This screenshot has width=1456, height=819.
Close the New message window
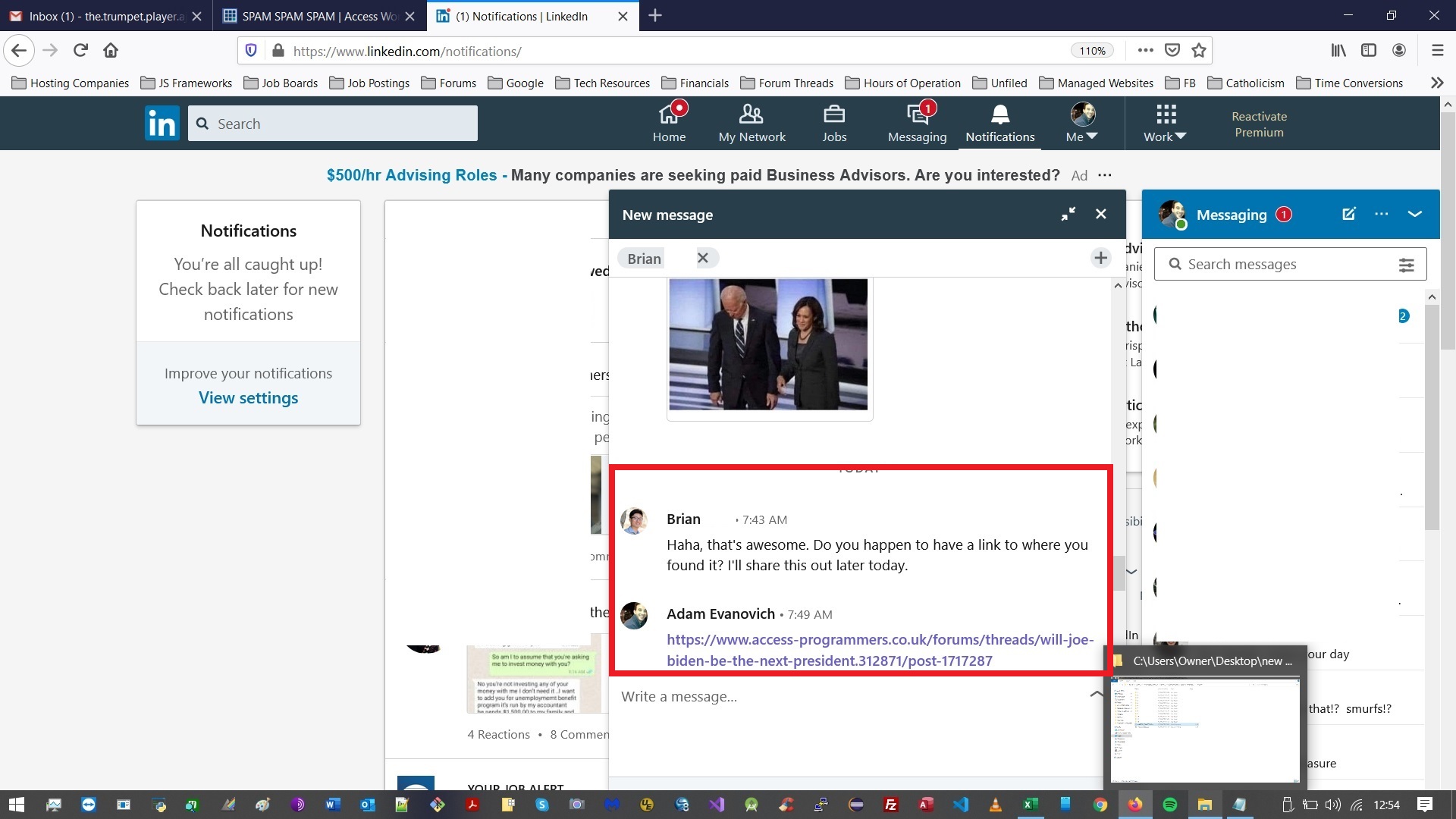pos(1101,215)
